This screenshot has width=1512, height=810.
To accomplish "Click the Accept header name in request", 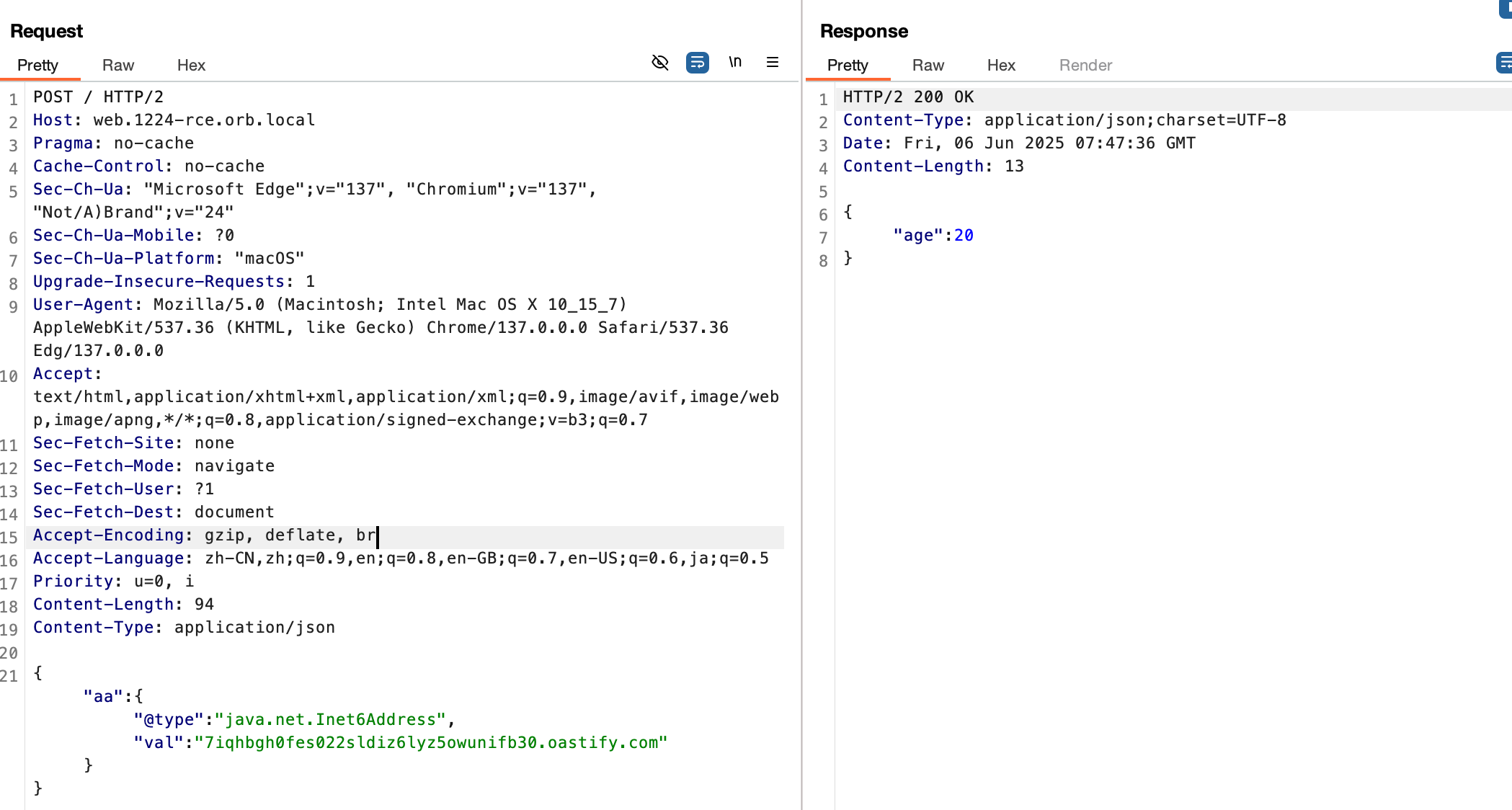I will pyautogui.click(x=63, y=374).
